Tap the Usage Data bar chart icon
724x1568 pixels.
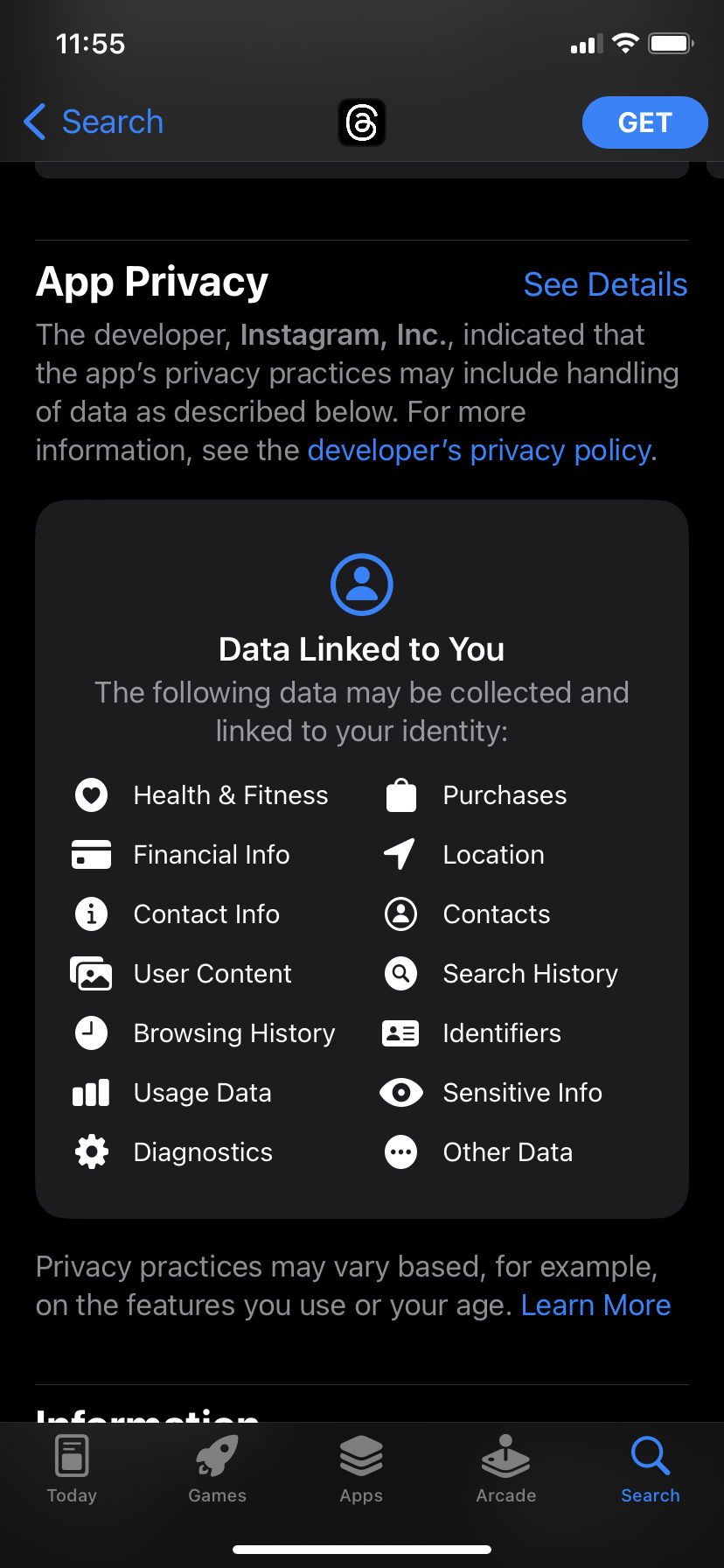point(91,1093)
